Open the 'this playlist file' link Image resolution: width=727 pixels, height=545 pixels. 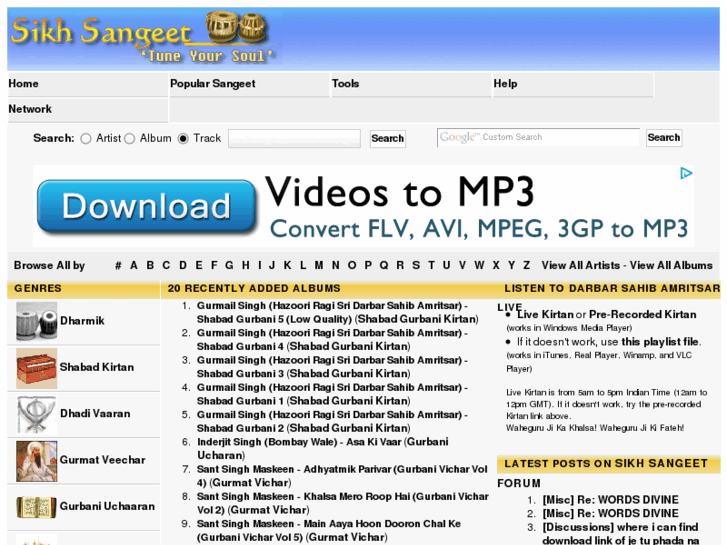(x=660, y=342)
